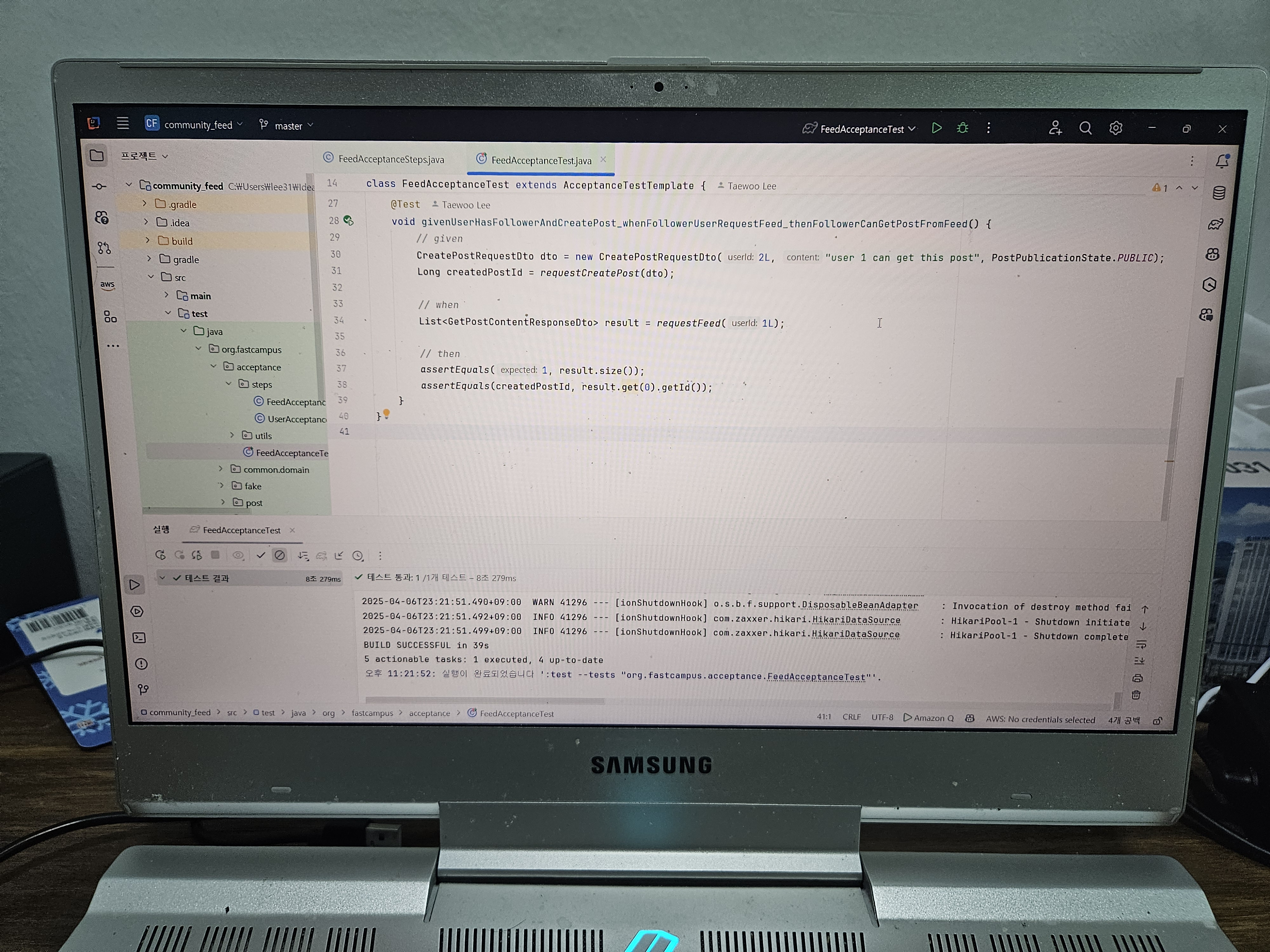The height and width of the screenshot is (952, 1270).
Task: Clear console output trash icon
Action: coord(1136,695)
